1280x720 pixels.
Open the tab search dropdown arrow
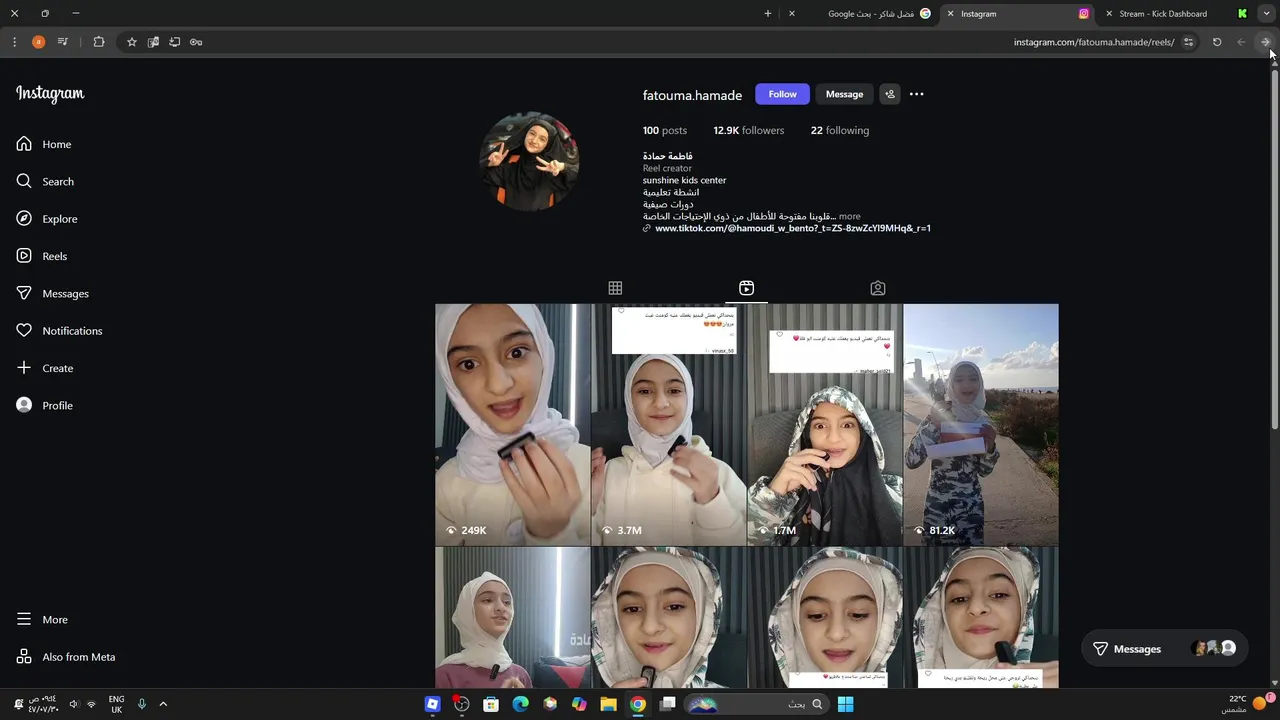tap(1266, 14)
